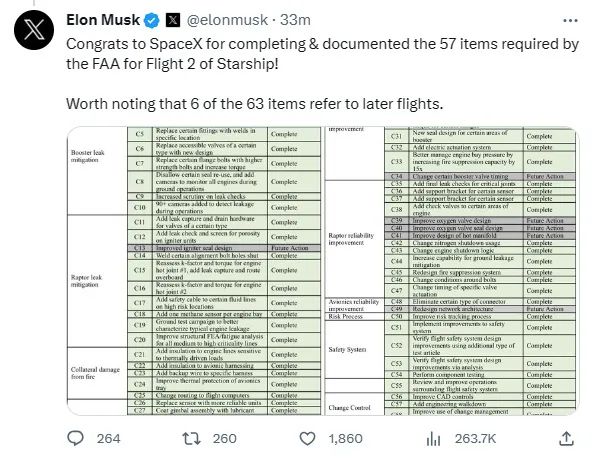Click the blue verified checkmark badge

[x=152, y=20]
